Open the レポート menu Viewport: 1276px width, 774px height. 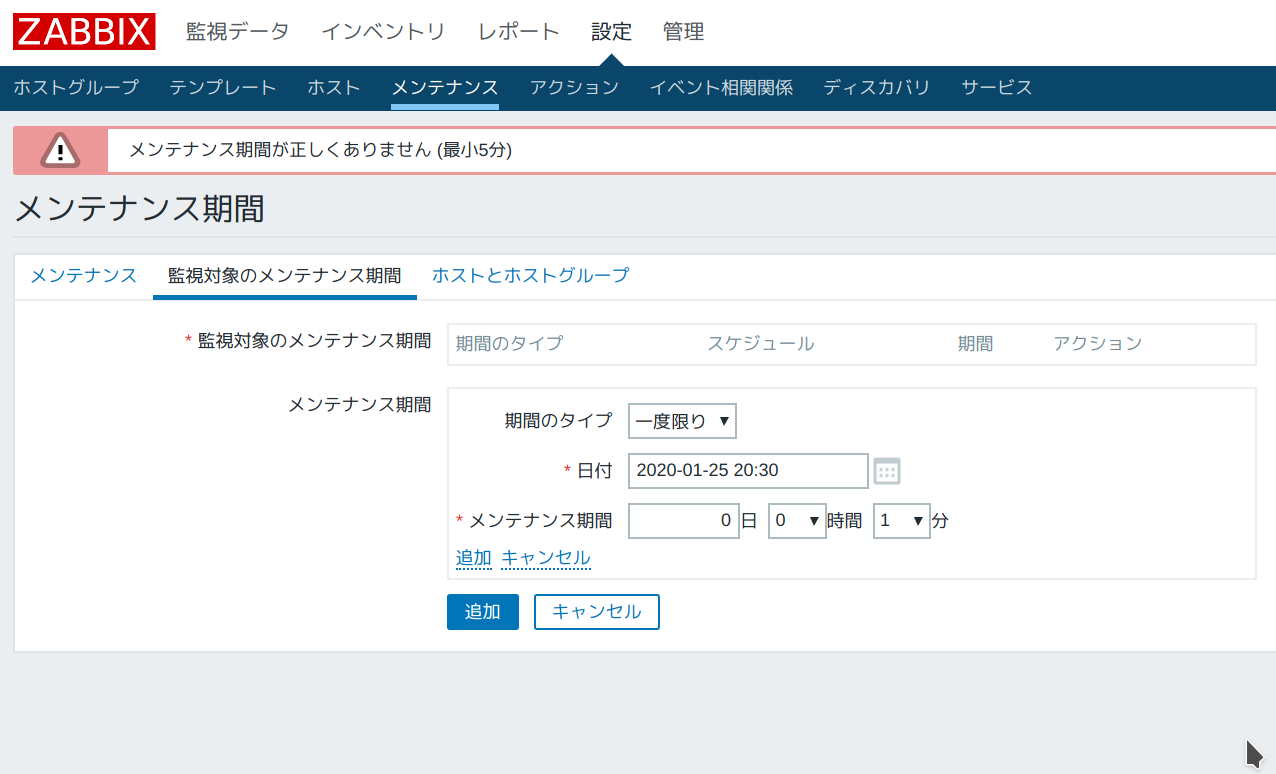coord(518,32)
